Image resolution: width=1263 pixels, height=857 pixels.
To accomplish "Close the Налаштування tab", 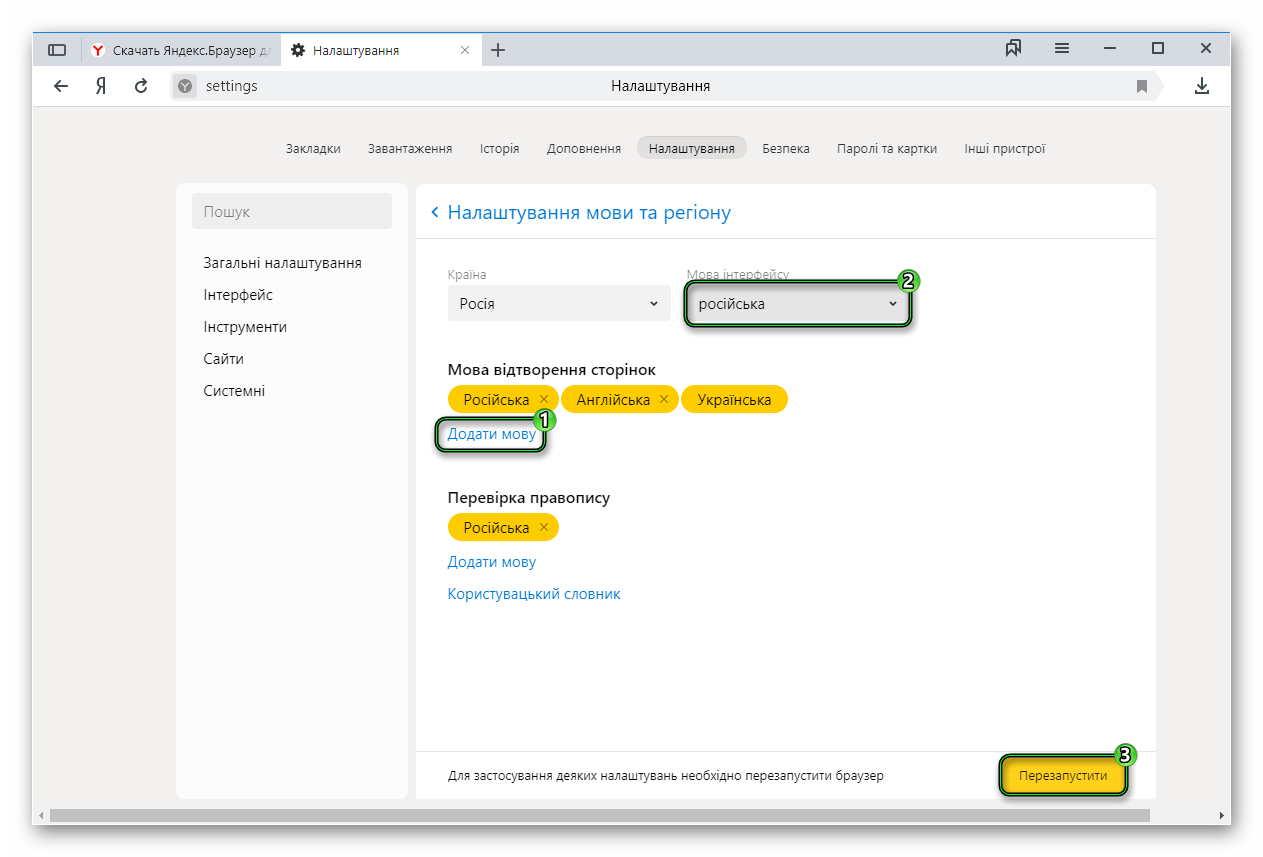I will (465, 50).
